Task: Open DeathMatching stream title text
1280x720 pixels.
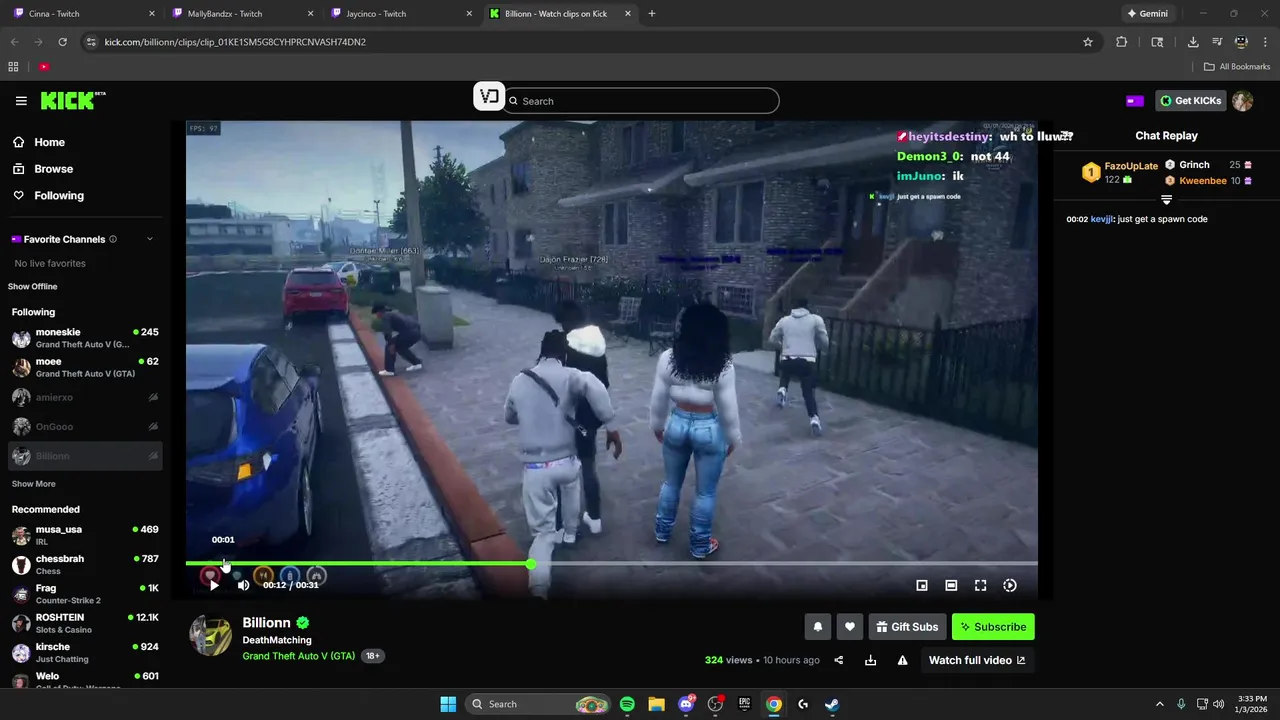Action: click(x=277, y=640)
